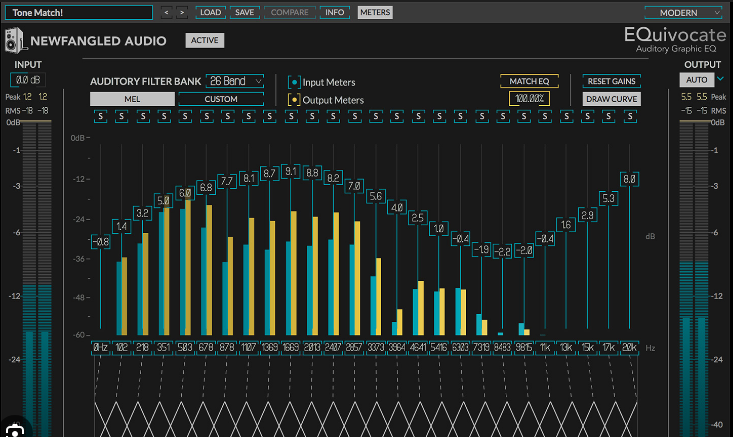Click the 20k frequency label
Viewport: 733px width, 437px height.
[630, 348]
